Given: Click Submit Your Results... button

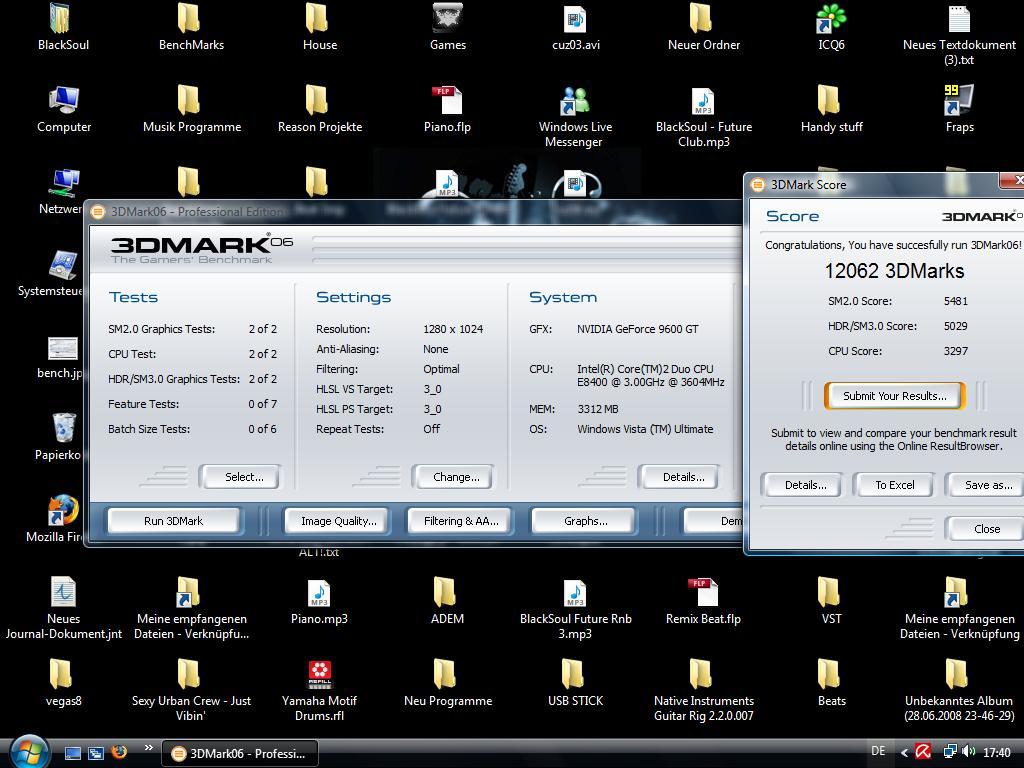Looking at the screenshot, I should (894, 396).
